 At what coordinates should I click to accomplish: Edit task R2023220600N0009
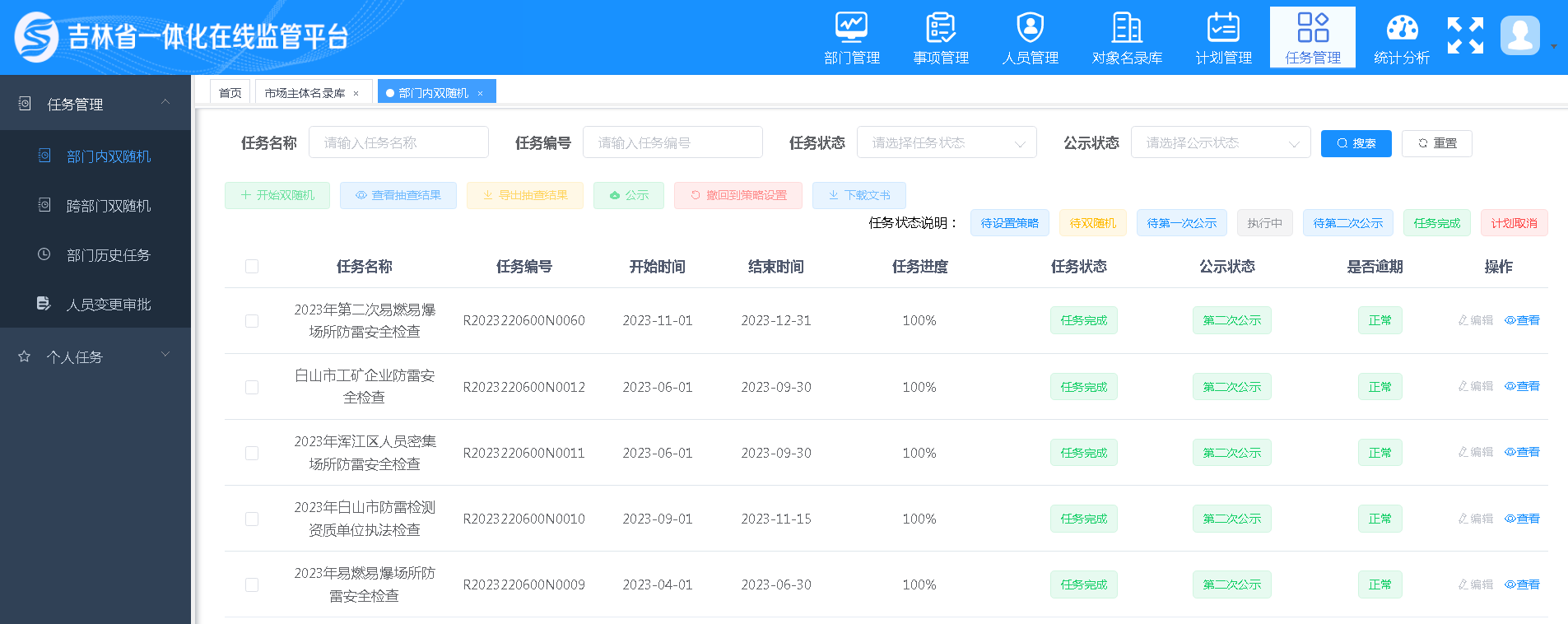1475,584
